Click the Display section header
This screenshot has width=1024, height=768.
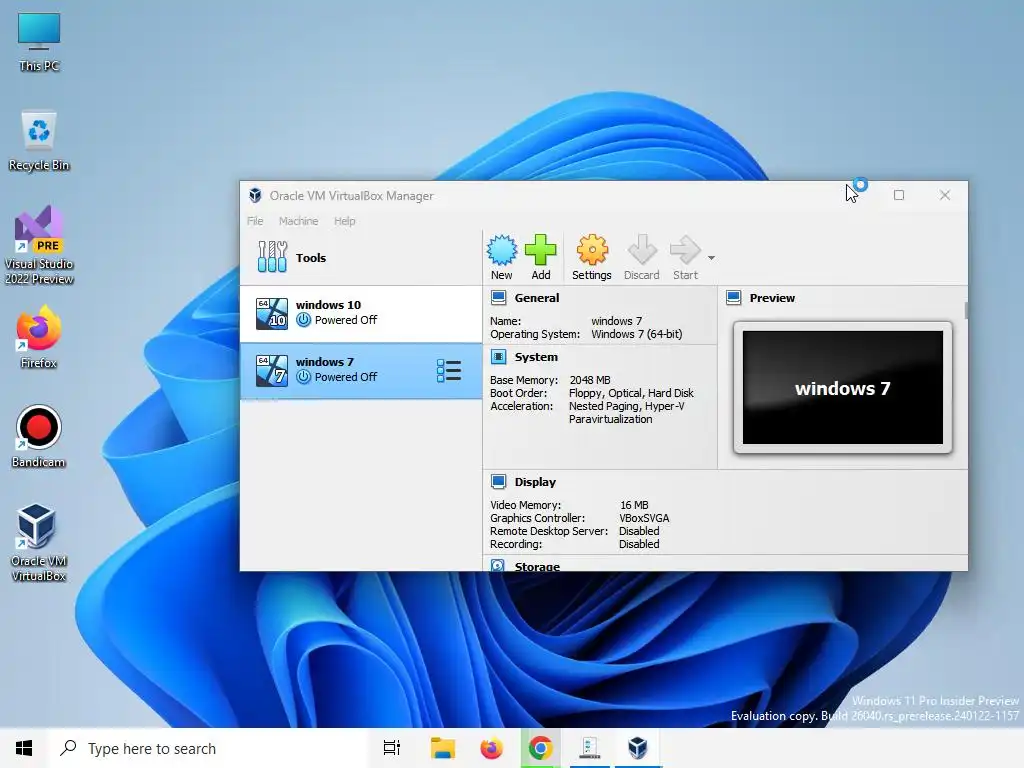pyautogui.click(x=535, y=482)
